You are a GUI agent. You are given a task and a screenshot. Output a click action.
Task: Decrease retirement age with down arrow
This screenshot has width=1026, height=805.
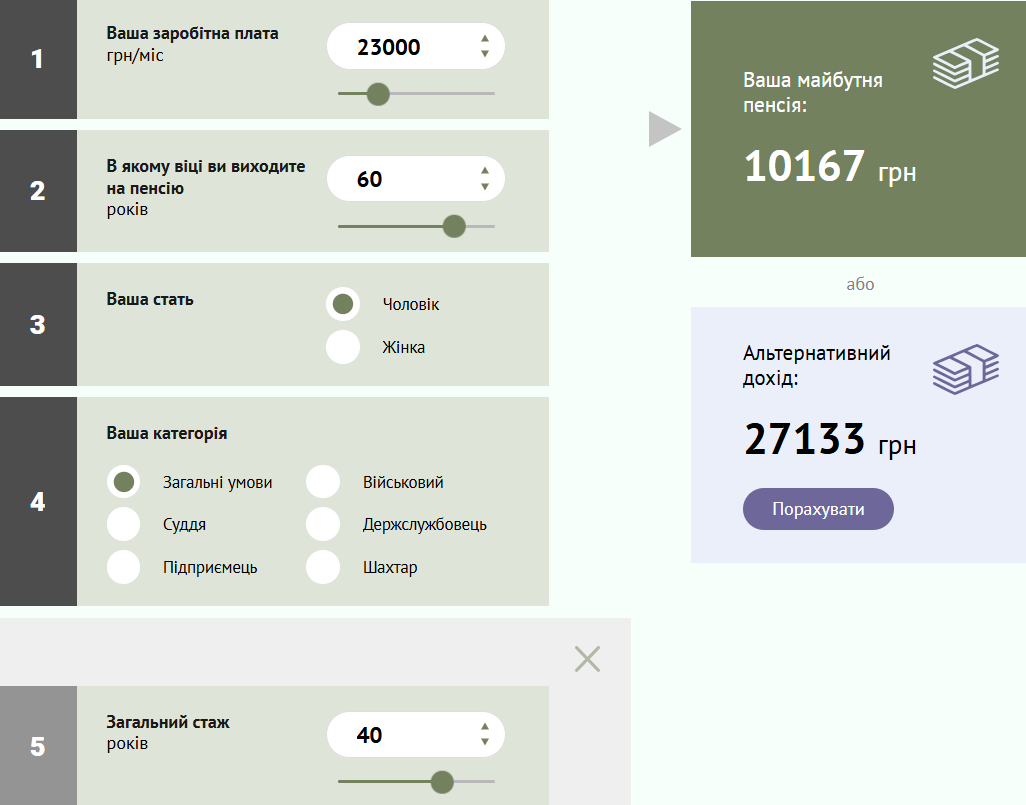[x=485, y=186]
